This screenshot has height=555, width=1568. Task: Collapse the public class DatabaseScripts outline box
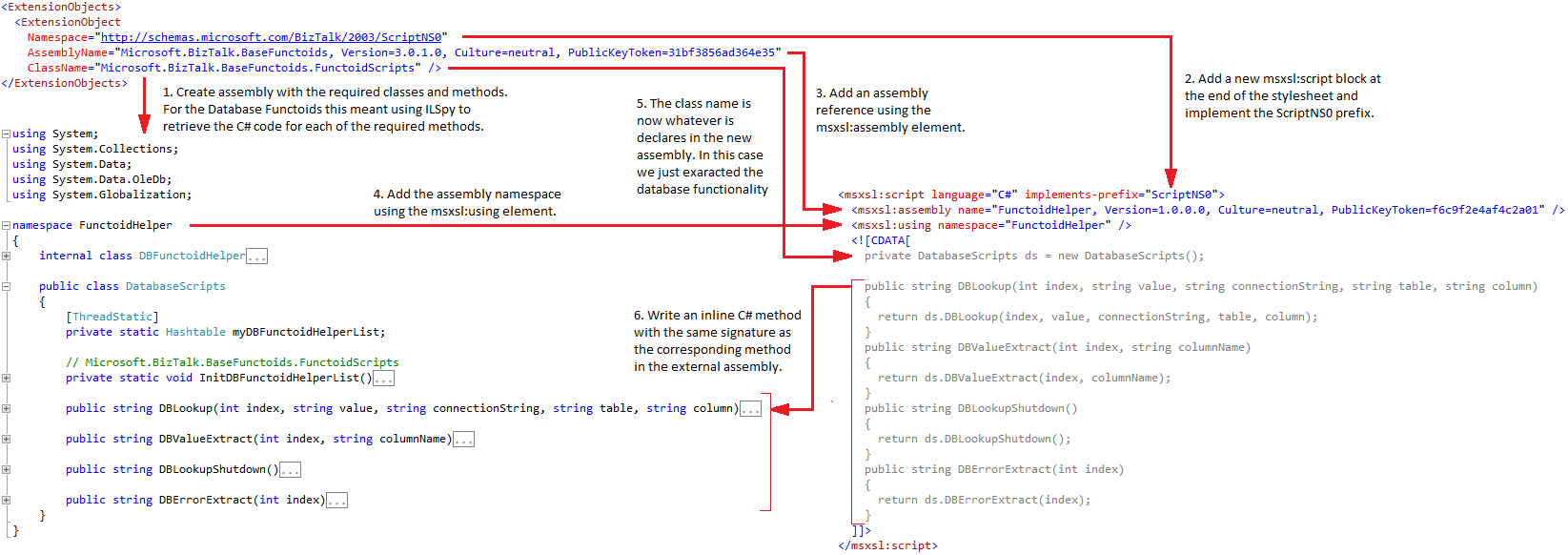[x=6, y=286]
